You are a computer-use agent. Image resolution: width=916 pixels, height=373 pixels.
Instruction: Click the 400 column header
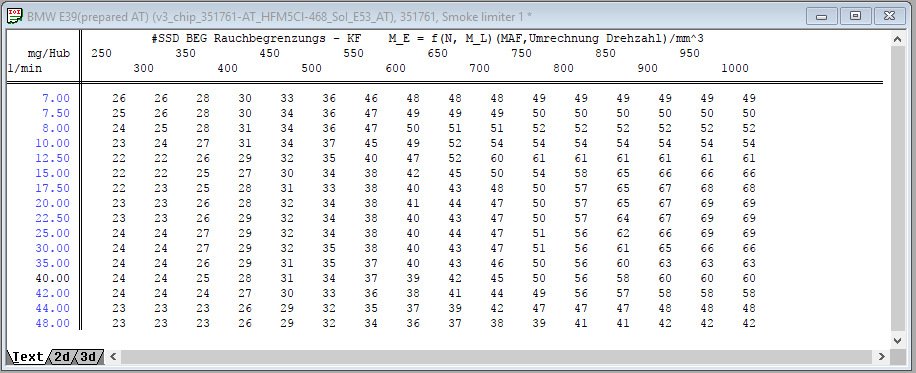tap(228, 68)
